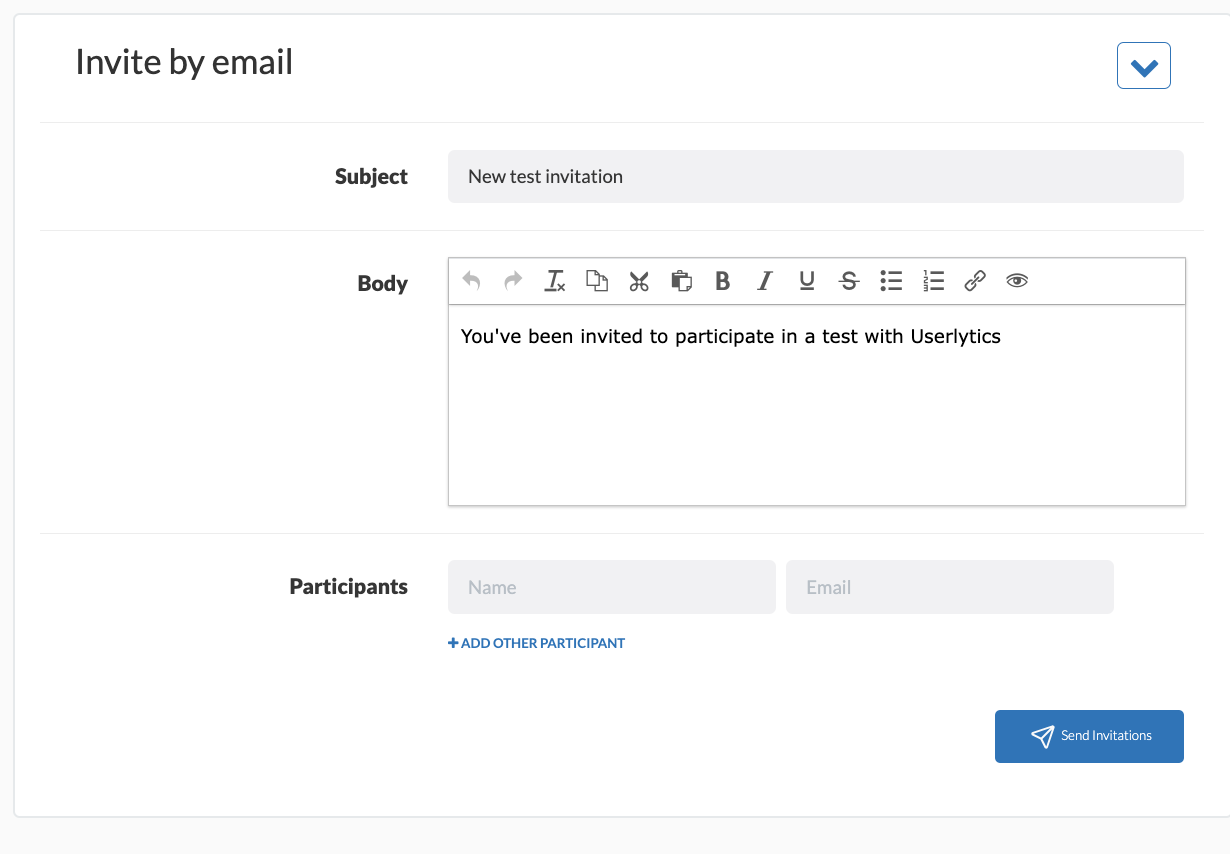This screenshot has width=1230, height=854.
Task: Toggle underline formatting in the toolbar
Action: click(x=806, y=281)
